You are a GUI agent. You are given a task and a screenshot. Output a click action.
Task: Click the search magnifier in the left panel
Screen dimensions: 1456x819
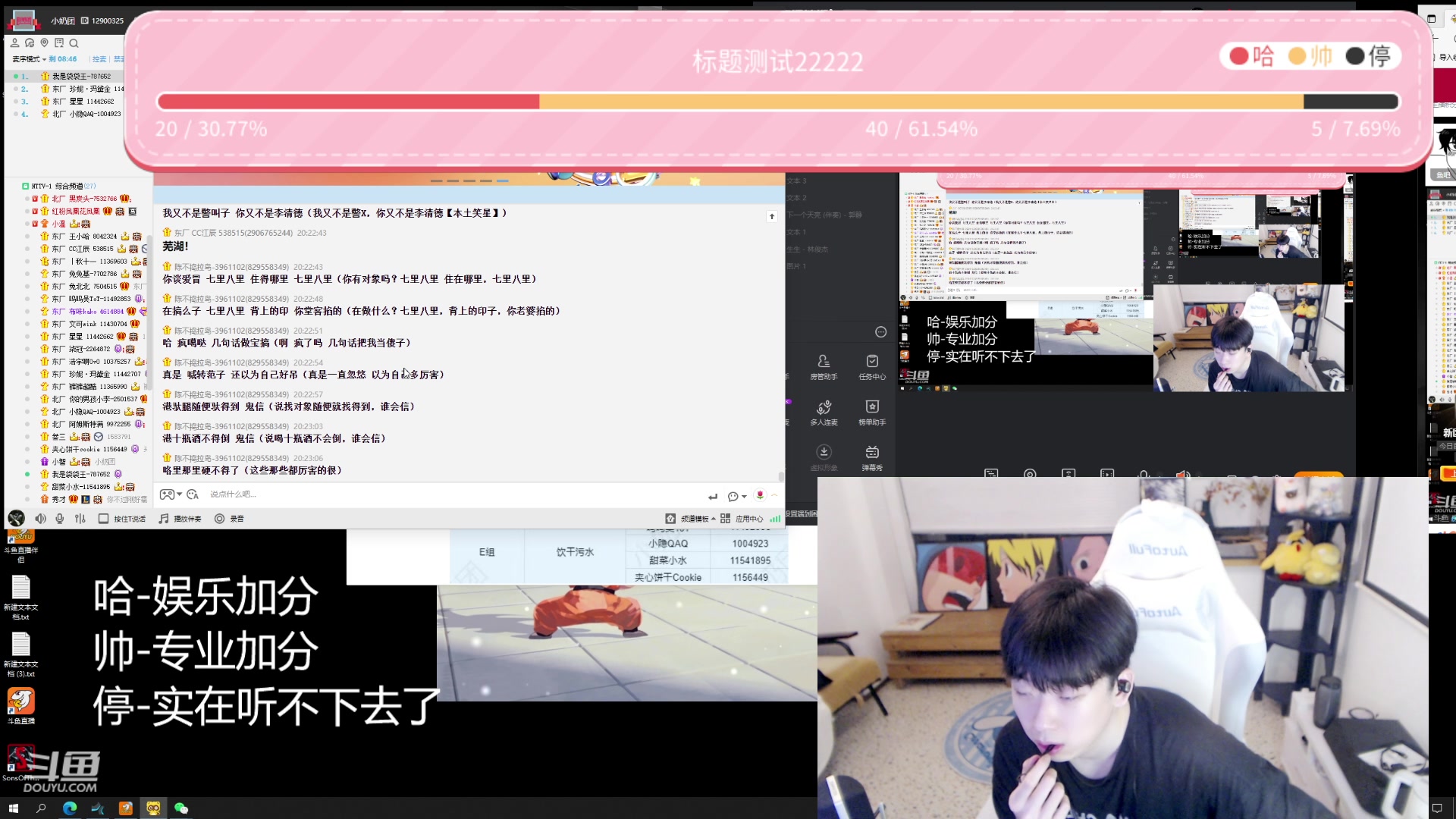pos(73,43)
